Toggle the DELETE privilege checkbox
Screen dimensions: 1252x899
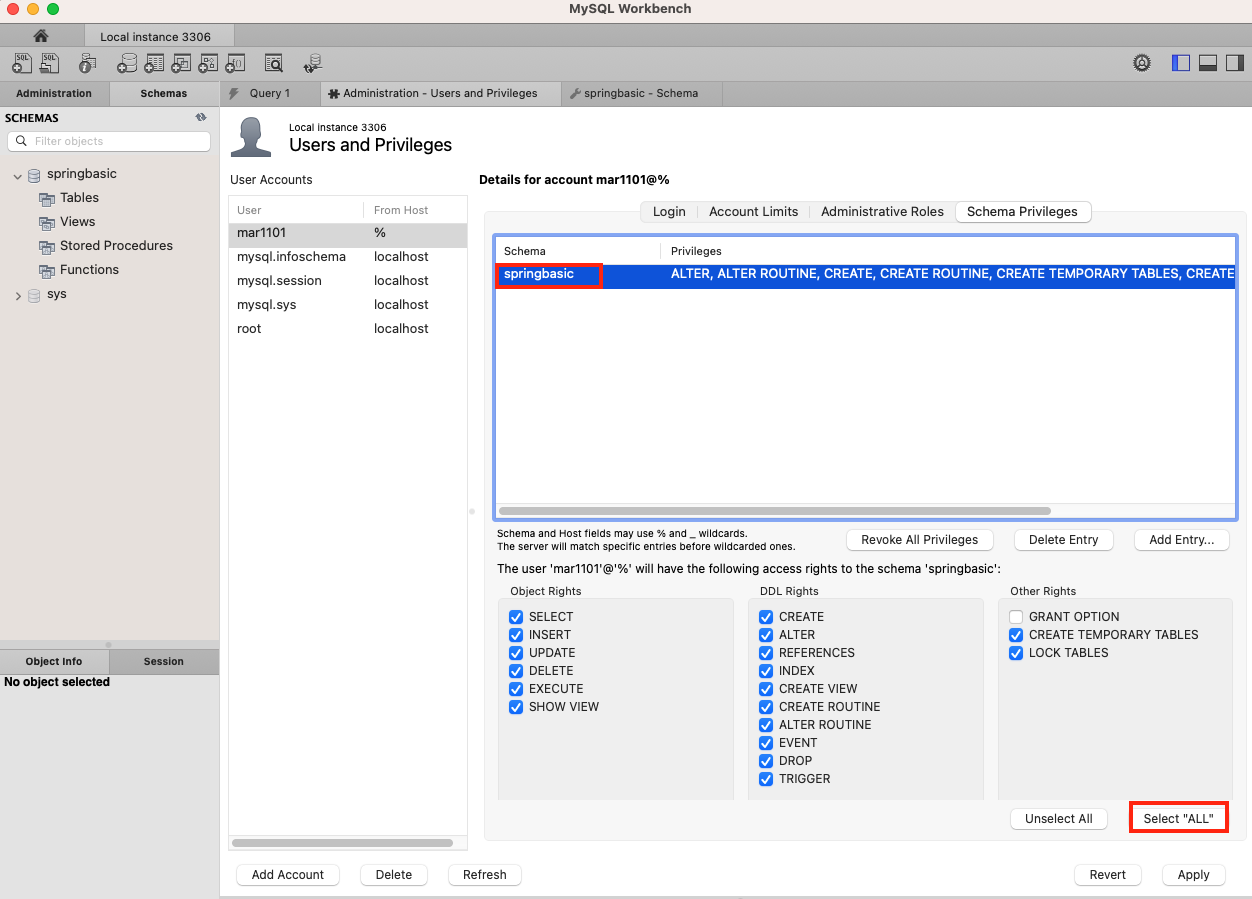[516, 671]
